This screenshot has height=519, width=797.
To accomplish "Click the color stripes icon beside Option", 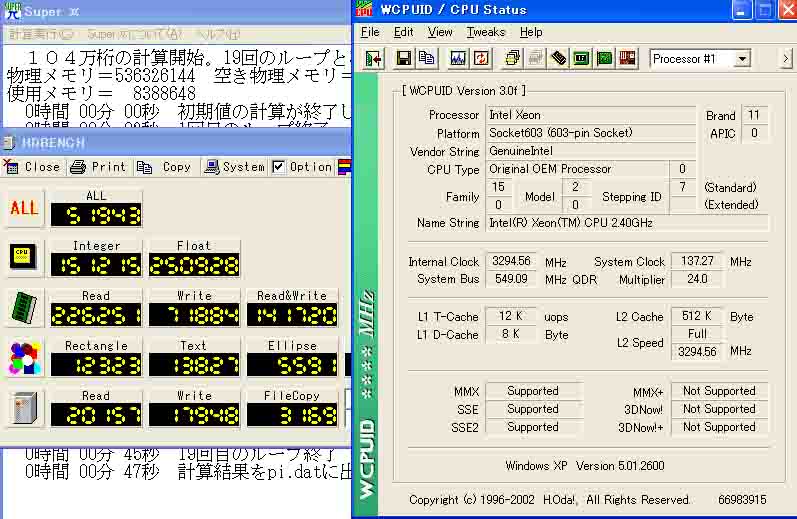I will pyautogui.click(x=345, y=167).
